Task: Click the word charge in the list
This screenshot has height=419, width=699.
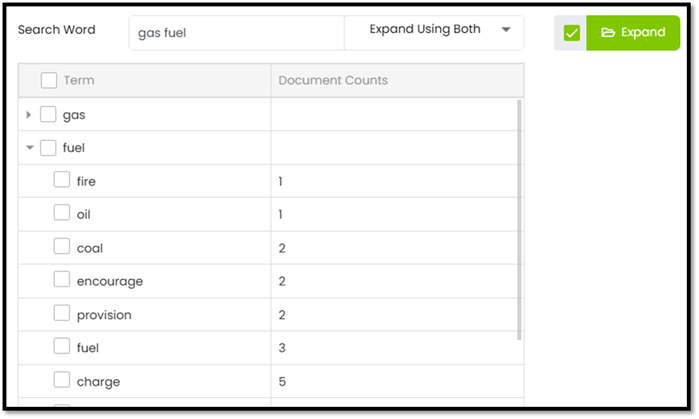Action: click(98, 382)
